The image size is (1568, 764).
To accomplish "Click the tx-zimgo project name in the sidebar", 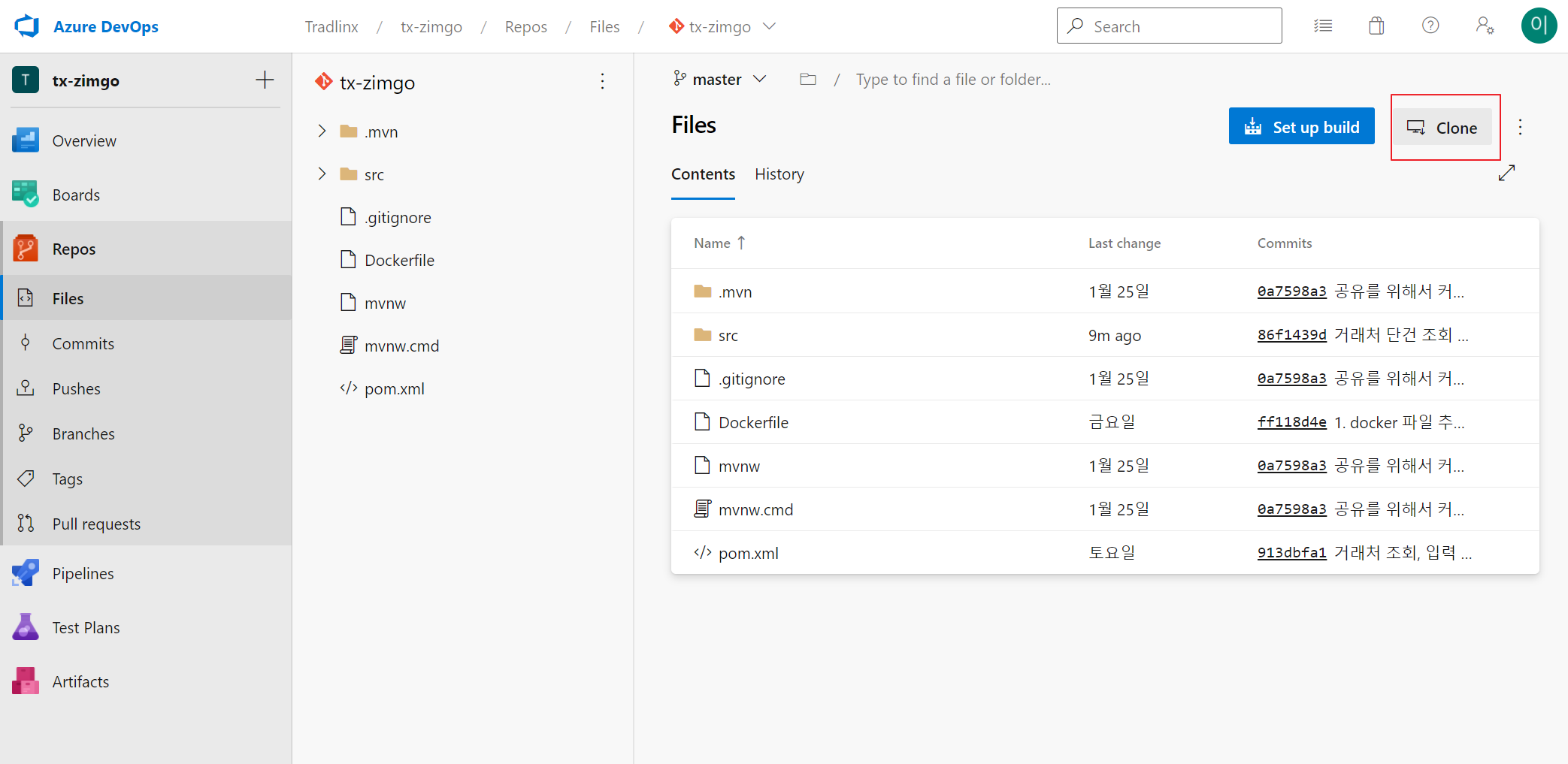I will click(86, 80).
